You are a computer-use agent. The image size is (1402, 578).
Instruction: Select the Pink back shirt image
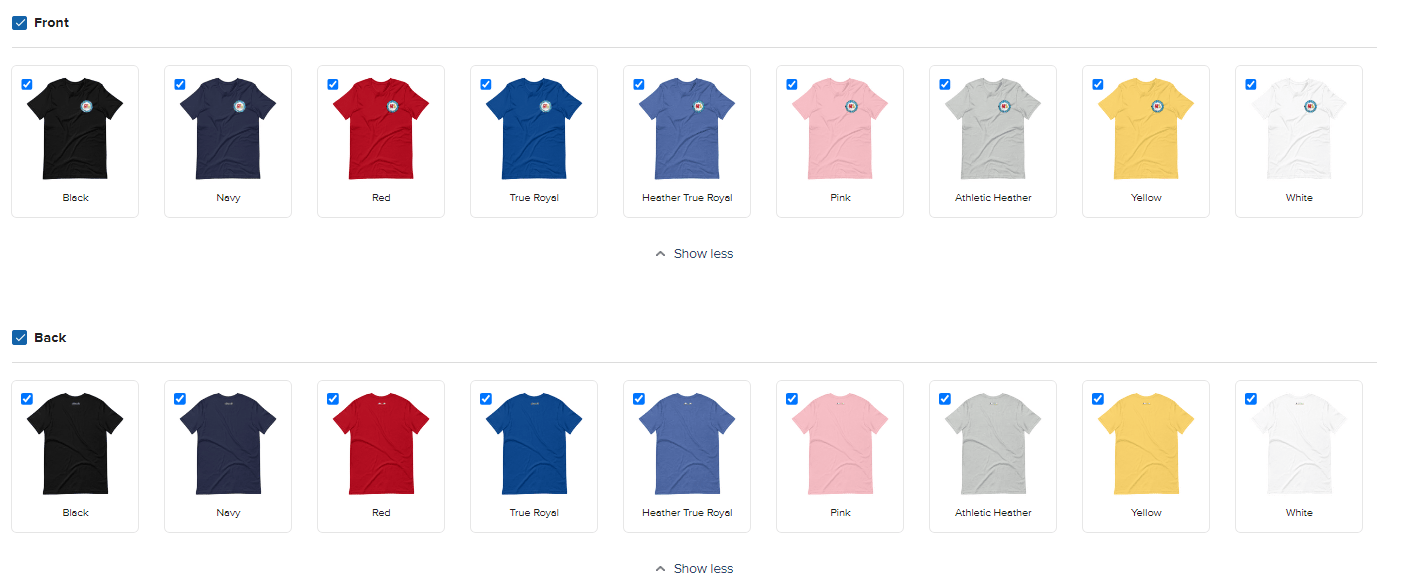[840, 443]
